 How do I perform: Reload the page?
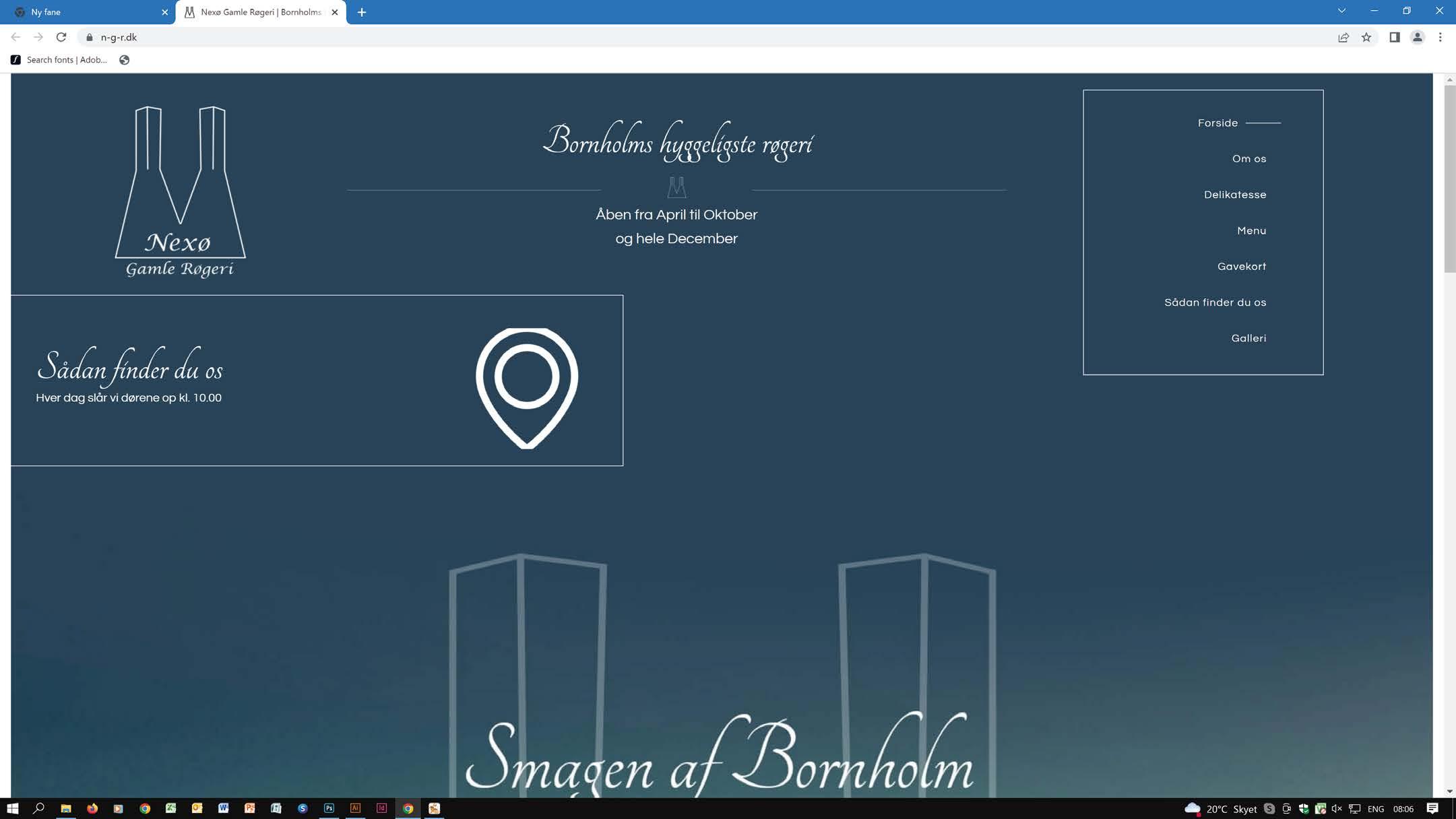[61, 38]
